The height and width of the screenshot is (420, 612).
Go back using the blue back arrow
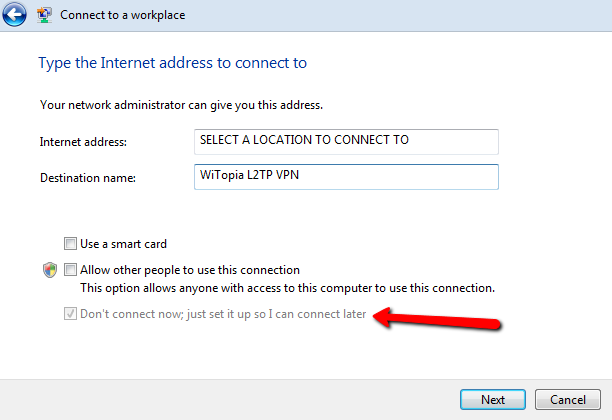coord(14,14)
